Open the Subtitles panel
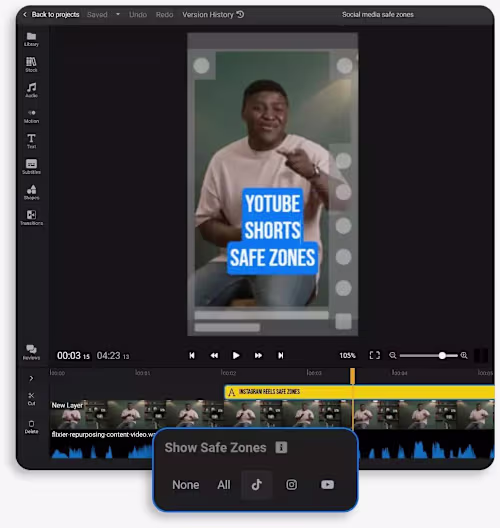Image resolution: width=500 pixels, height=528 pixels. [x=31, y=167]
